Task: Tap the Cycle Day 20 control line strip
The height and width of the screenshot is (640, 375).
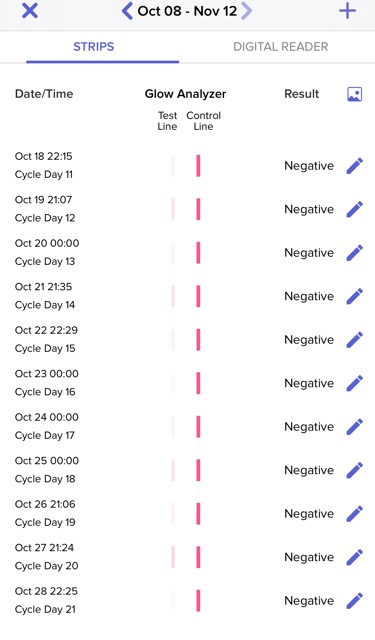Action: tap(198, 557)
